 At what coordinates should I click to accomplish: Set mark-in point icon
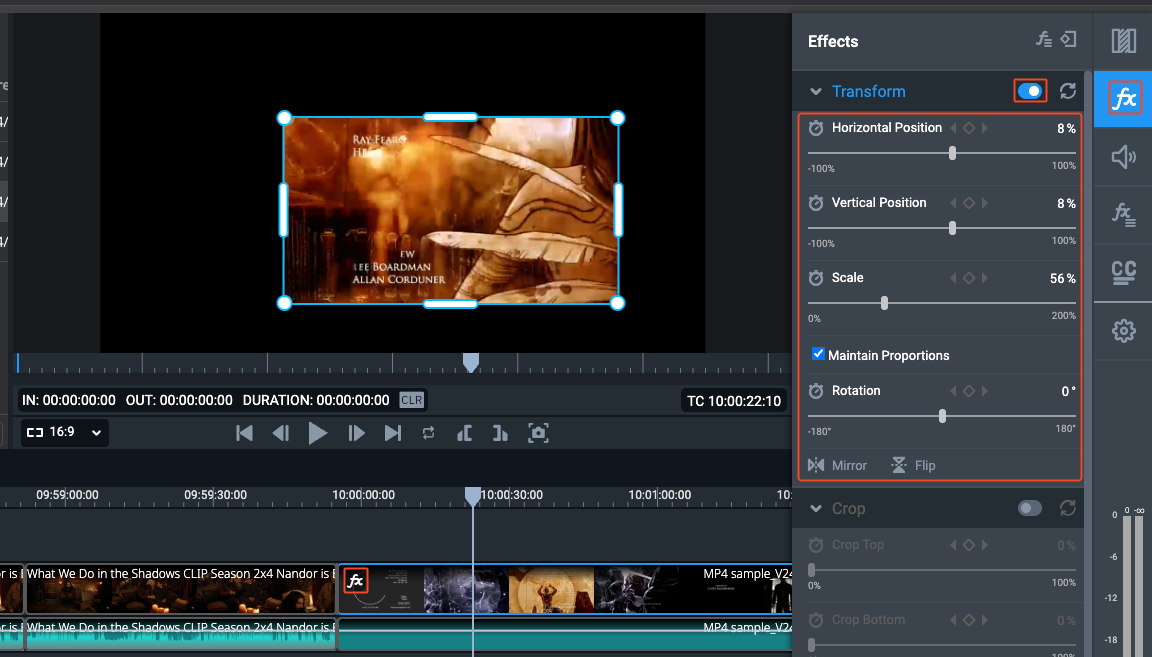point(464,433)
